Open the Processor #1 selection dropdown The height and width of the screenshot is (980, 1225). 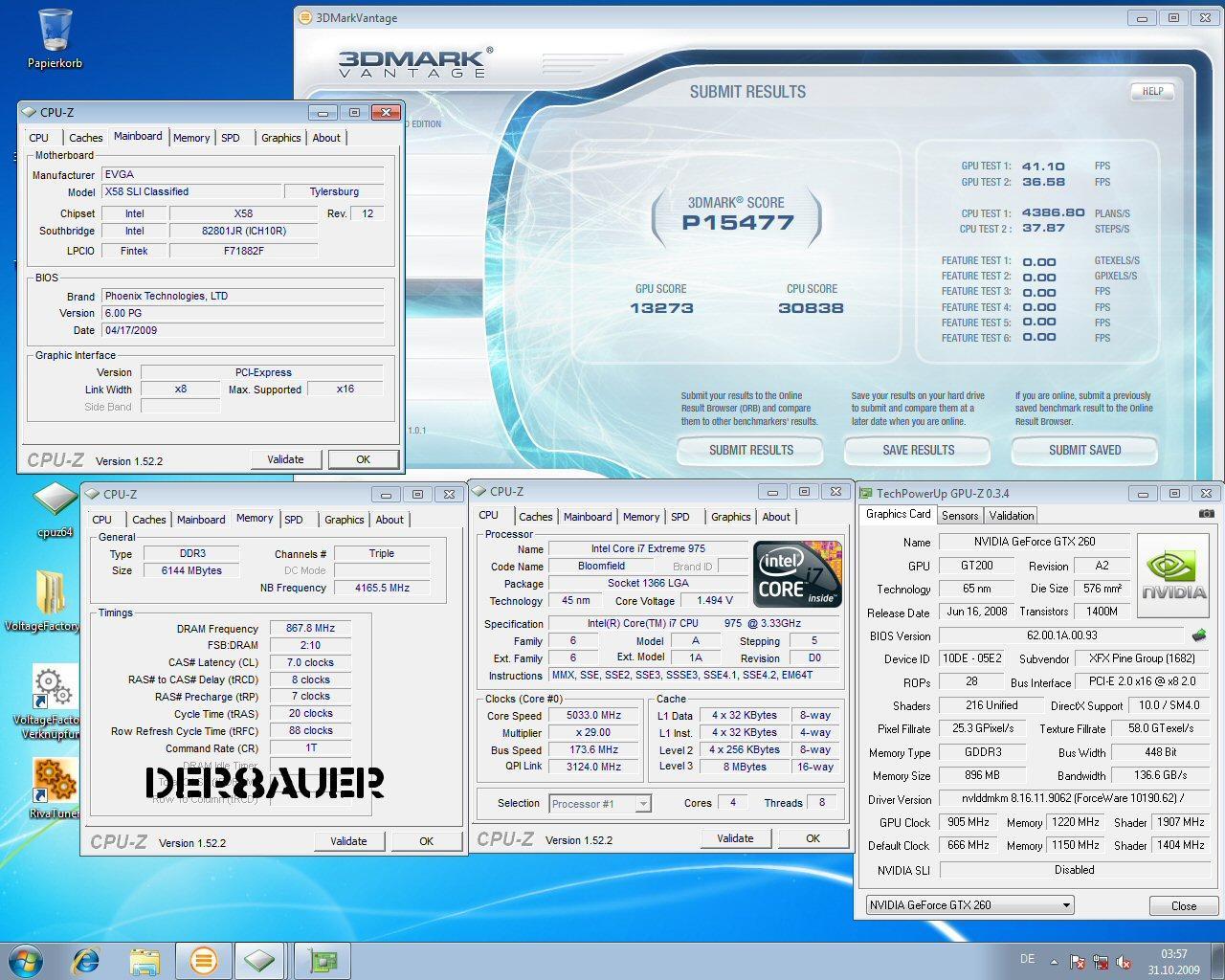(x=600, y=803)
